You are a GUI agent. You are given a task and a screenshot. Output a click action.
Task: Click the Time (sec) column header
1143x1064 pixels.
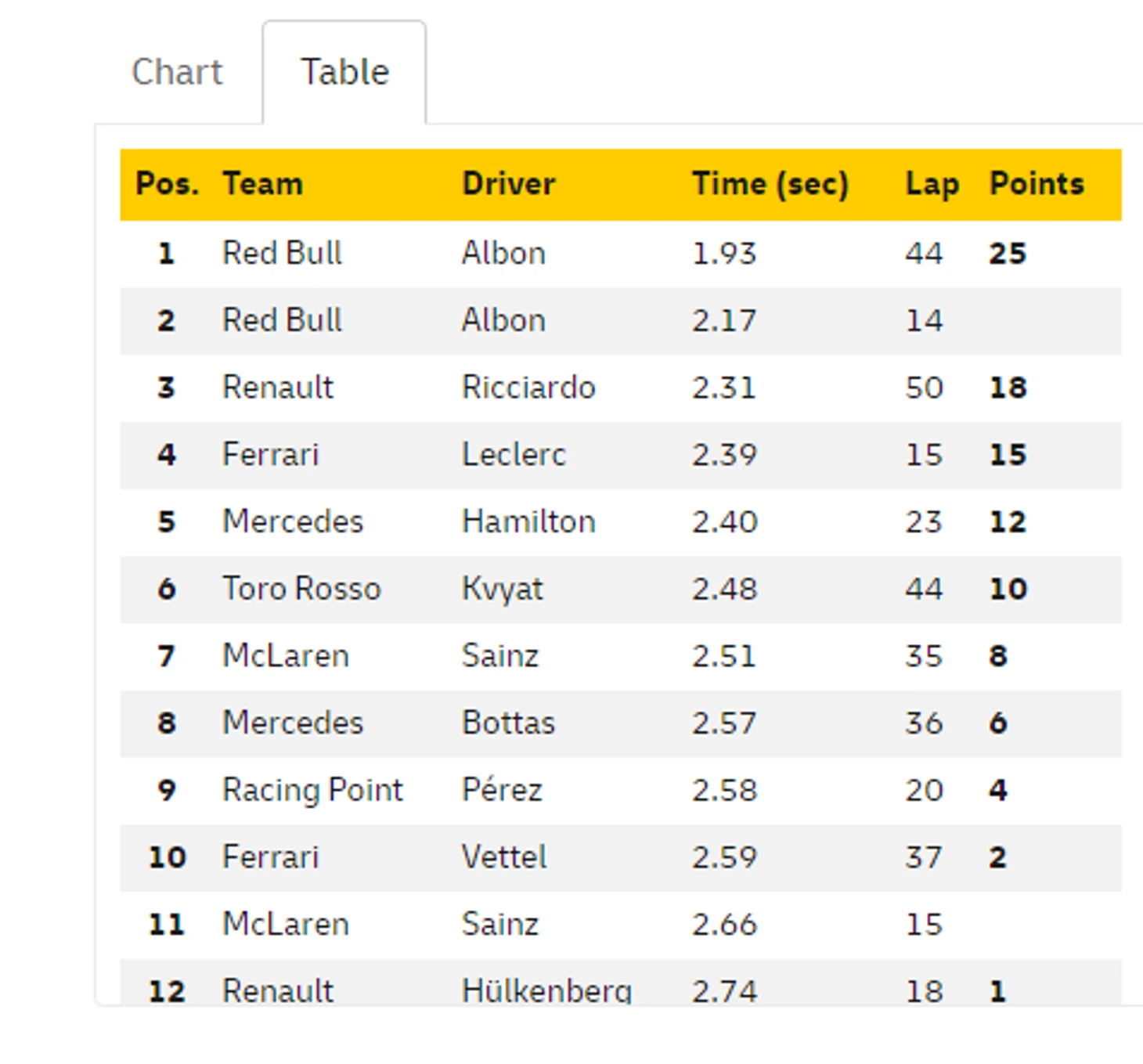[770, 184]
